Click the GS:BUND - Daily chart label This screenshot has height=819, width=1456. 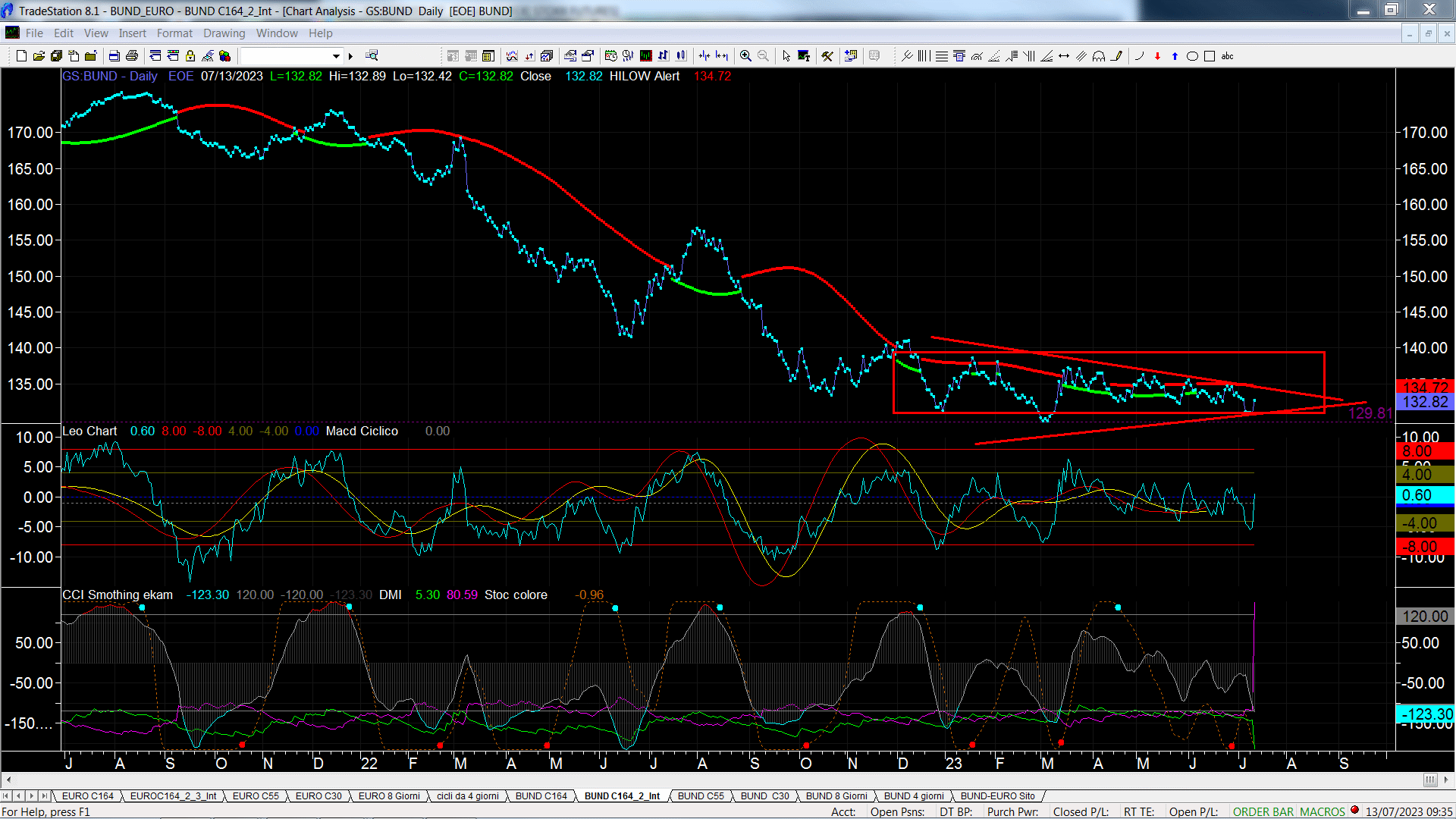click(110, 76)
